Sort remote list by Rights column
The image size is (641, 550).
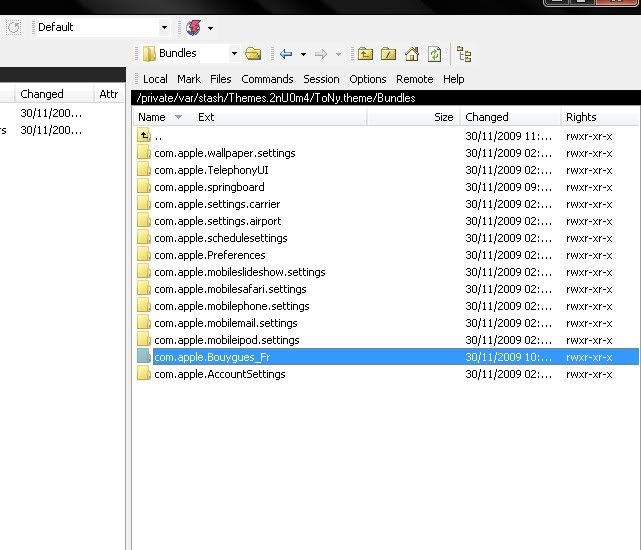pos(599,117)
